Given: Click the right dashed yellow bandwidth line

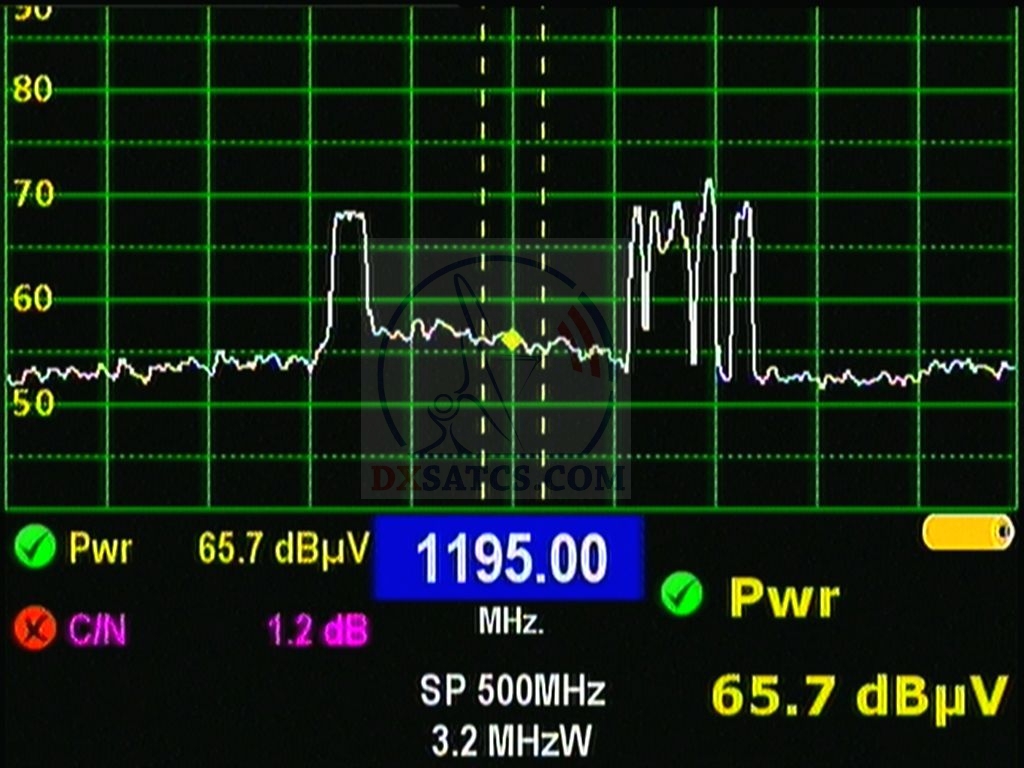Looking at the screenshot, I should [x=543, y=250].
